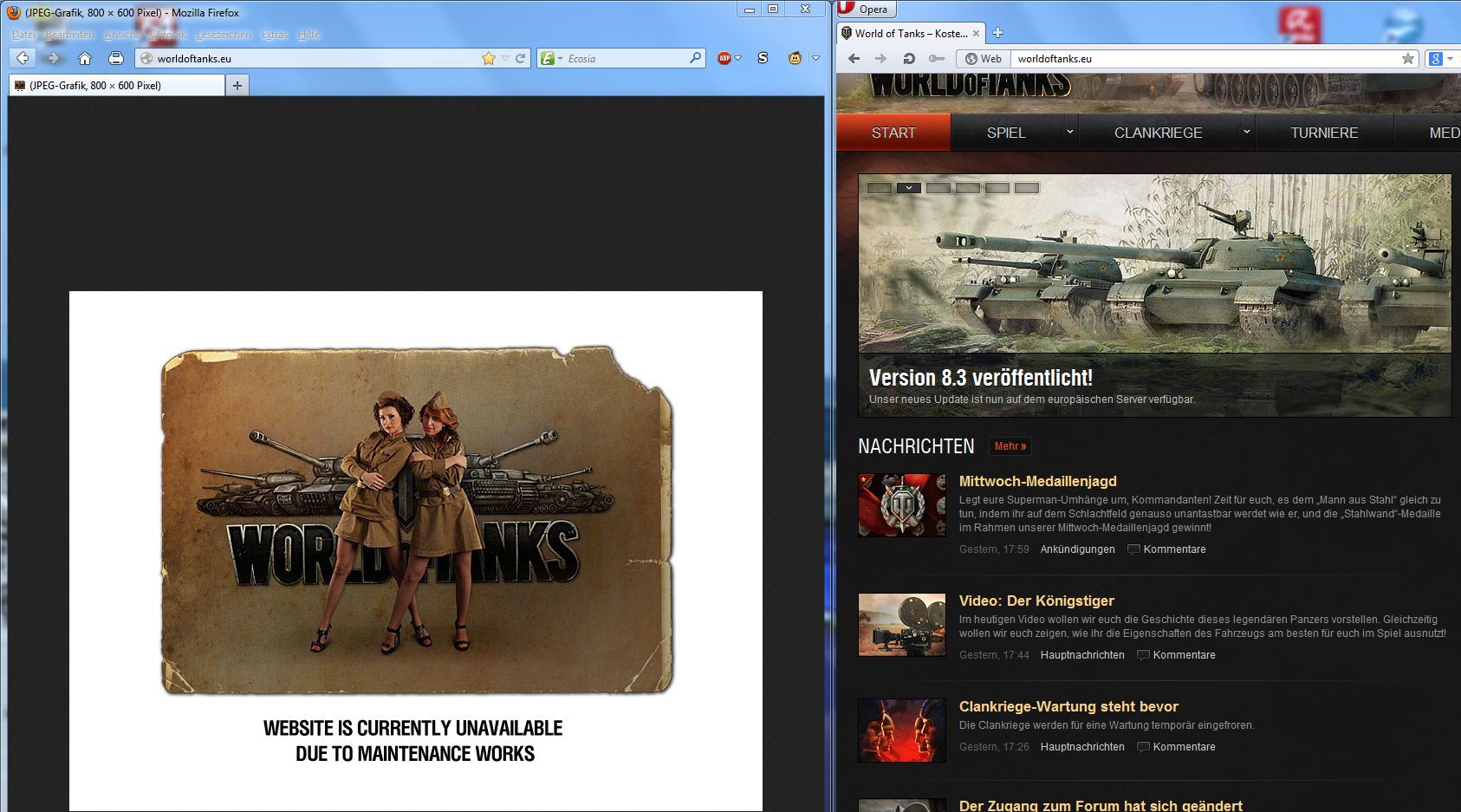Click the Ecosia search field
Screen dimensions: 1461x812
pyautogui.click(x=621, y=58)
